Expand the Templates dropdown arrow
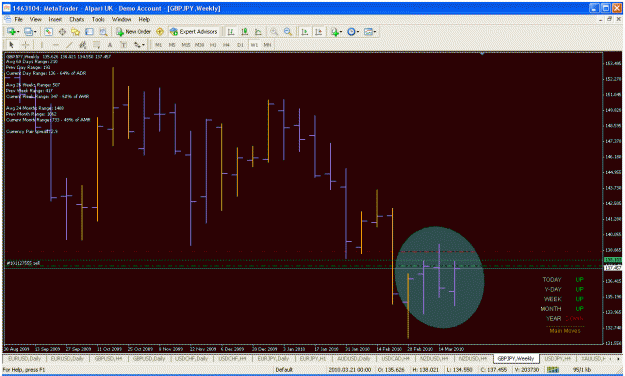The width and height of the screenshot is (625, 376). pos(374,32)
